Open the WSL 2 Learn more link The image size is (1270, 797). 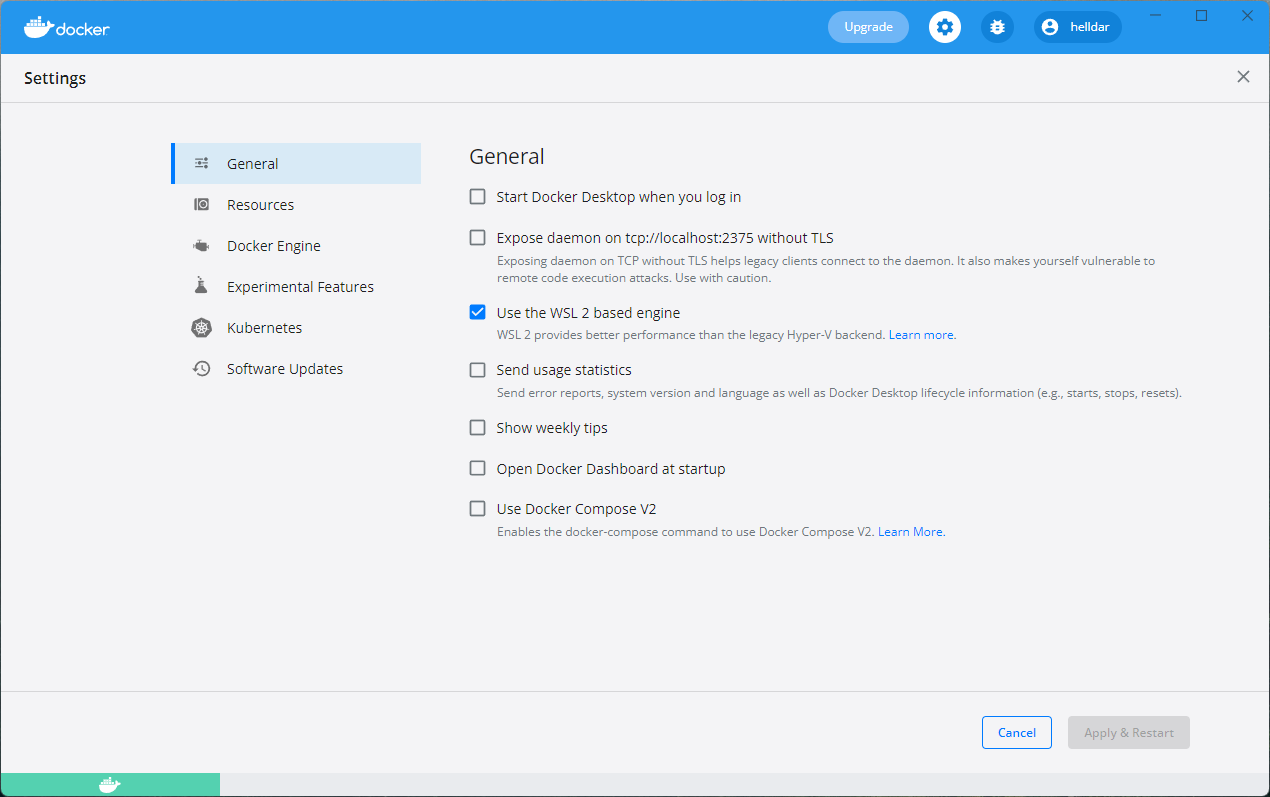(921, 335)
